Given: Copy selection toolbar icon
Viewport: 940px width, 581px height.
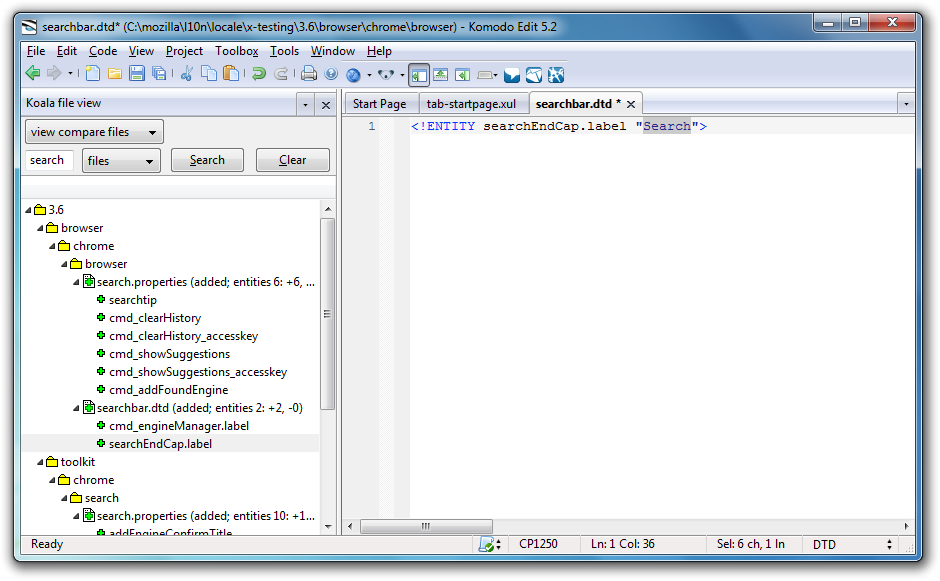Looking at the screenshot, I should click(x=209, y=74).
